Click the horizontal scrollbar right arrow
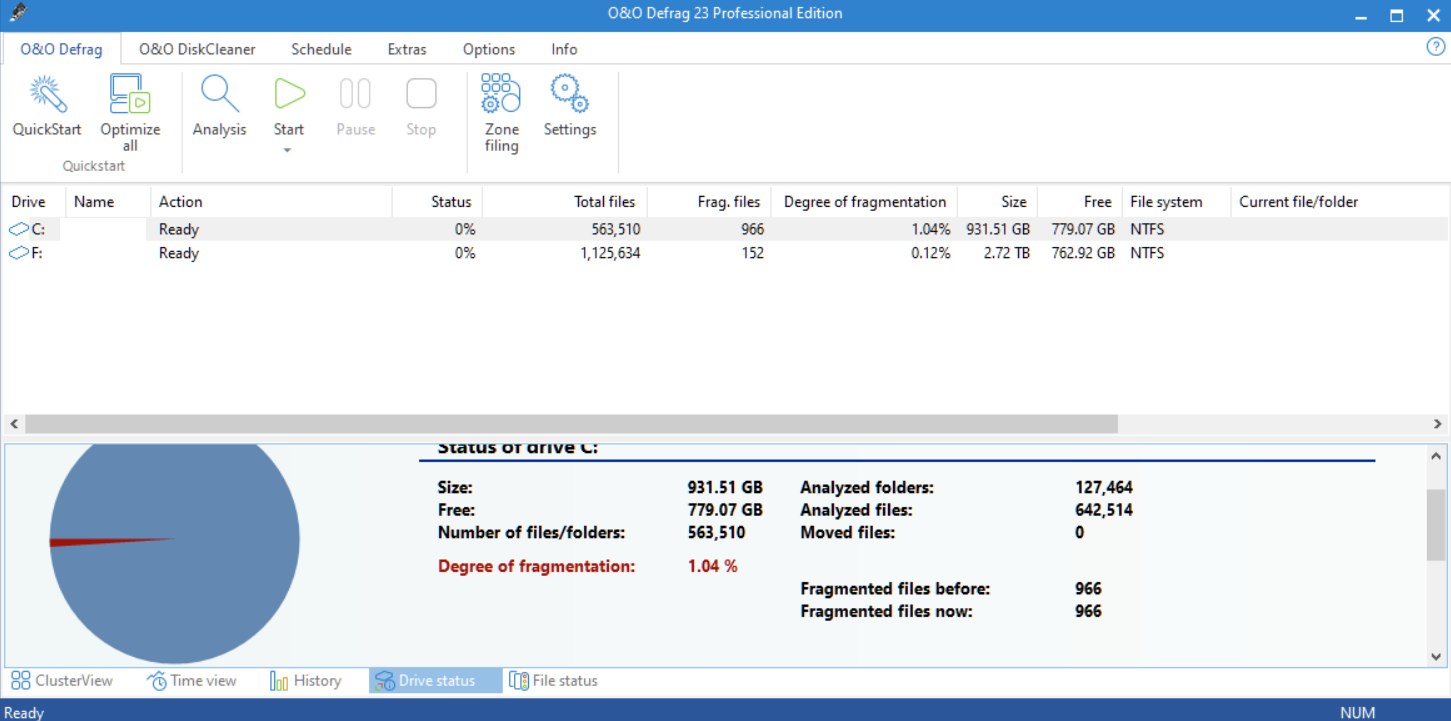The width and height of the screenshot is (1451, 721). pyautogui.click(x=1437, y=424)
